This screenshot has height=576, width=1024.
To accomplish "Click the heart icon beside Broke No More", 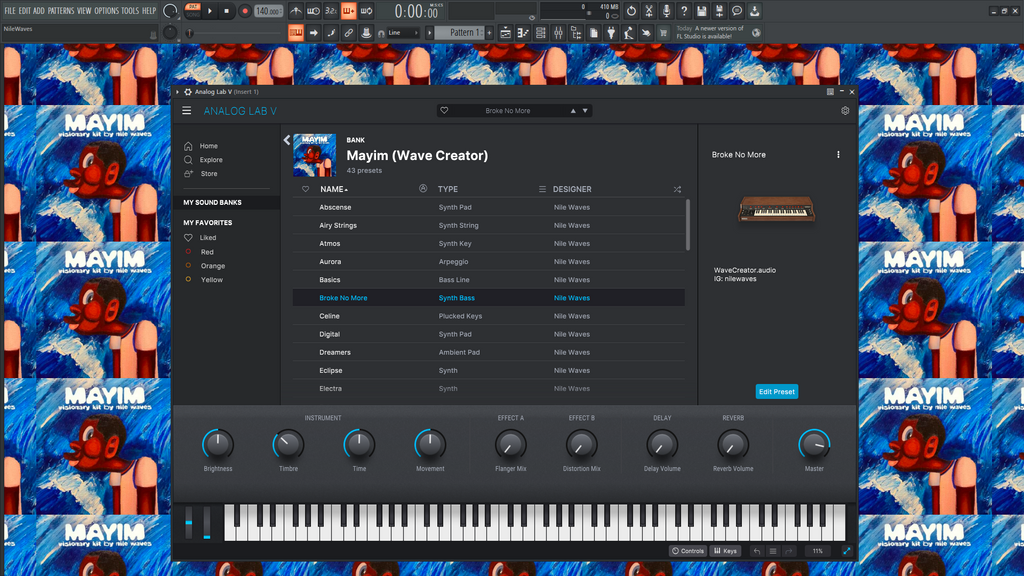I will pos(444,111).
